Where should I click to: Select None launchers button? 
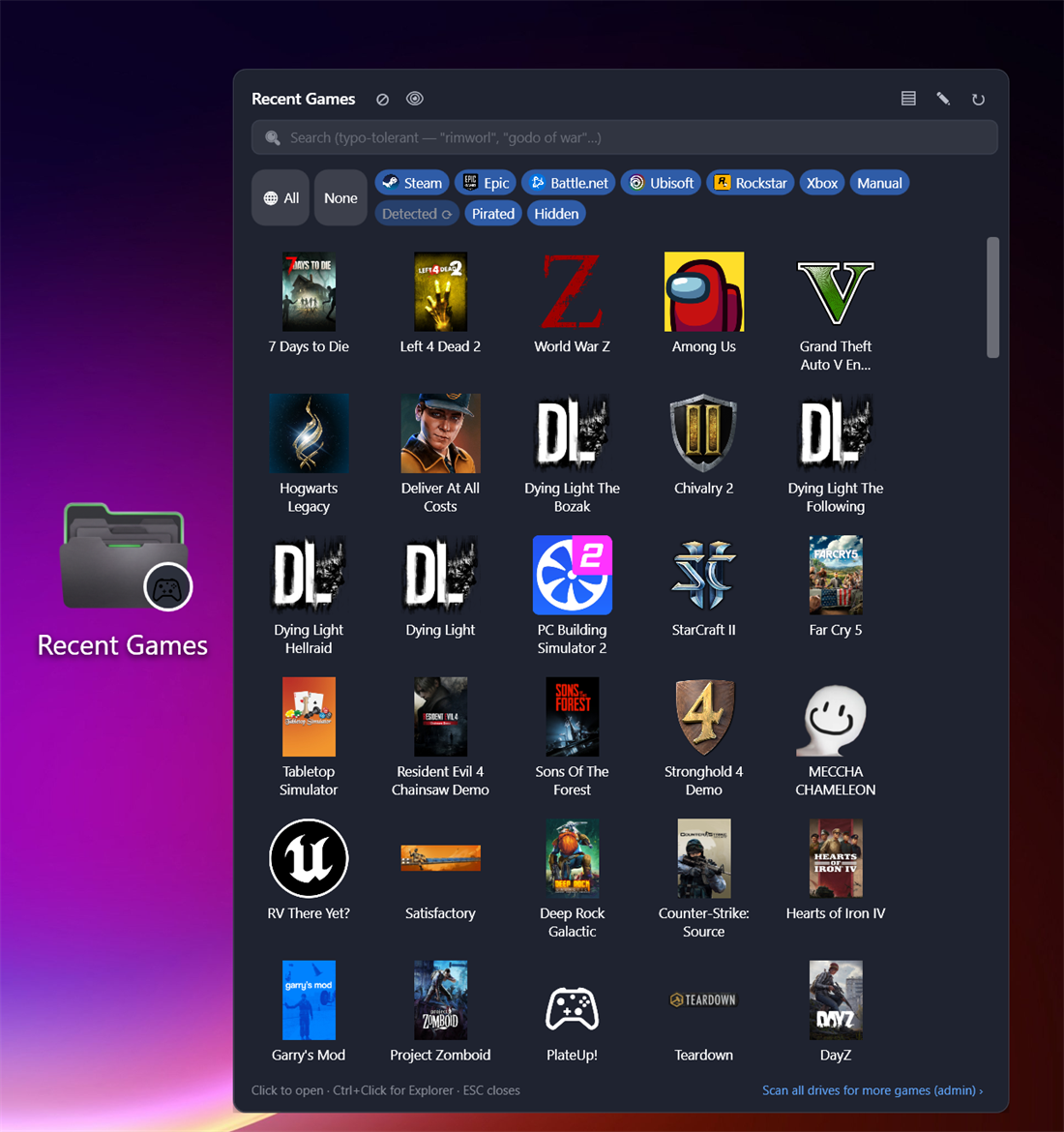pyautogui.click(x=340, y=197)
